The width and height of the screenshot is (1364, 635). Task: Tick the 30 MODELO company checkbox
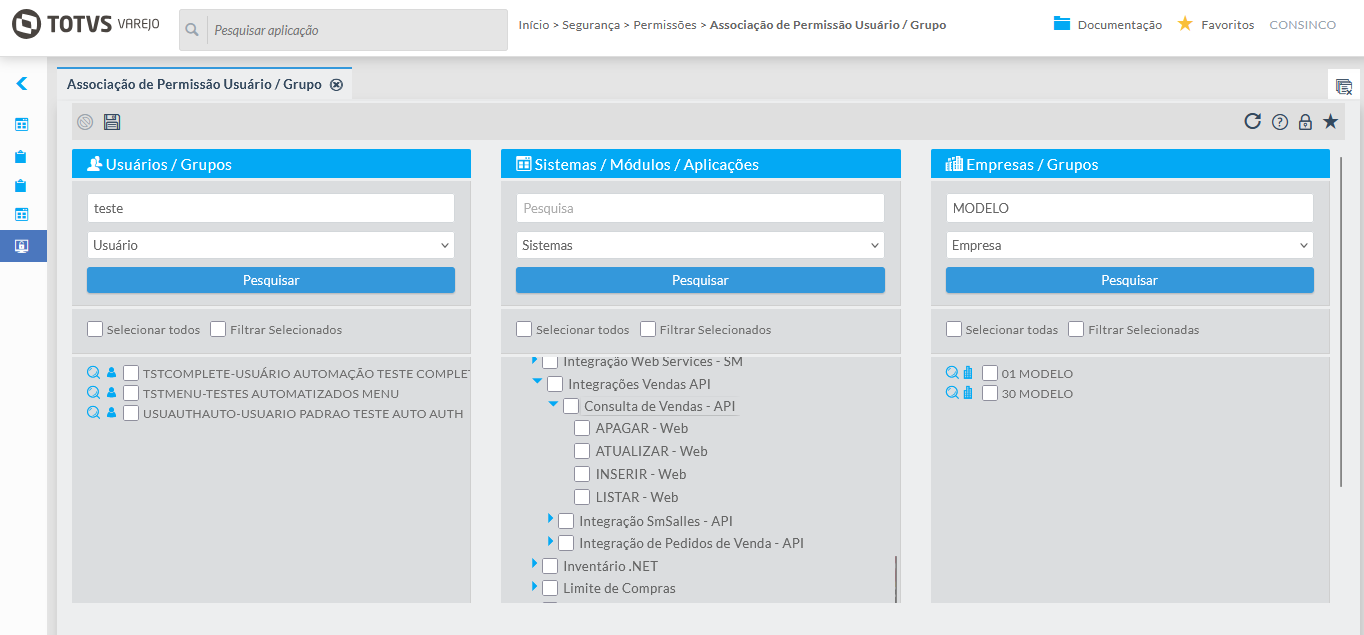coord(990,393)
